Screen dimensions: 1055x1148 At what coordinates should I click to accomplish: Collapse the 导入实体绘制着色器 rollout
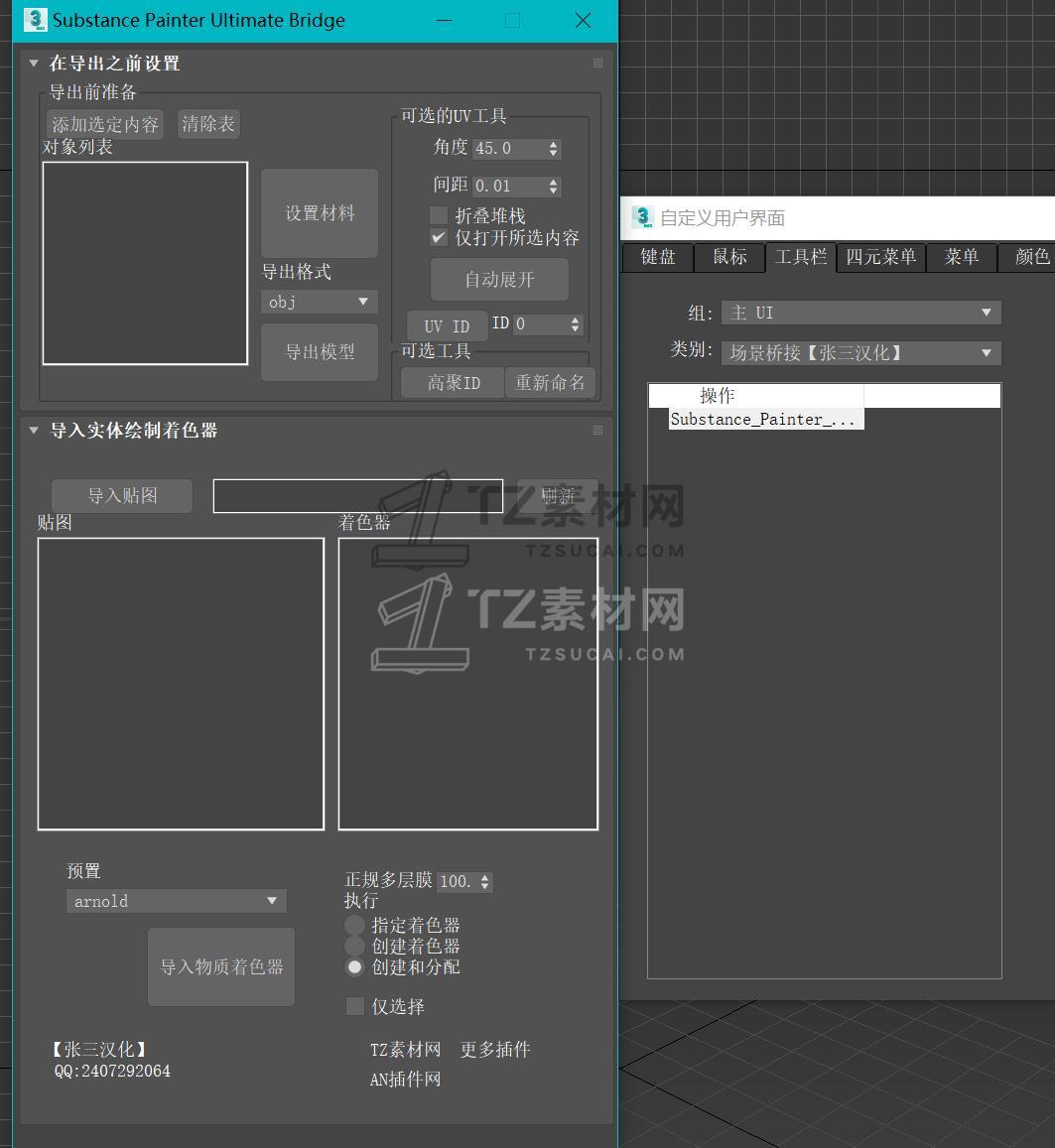(x=34, y=431)
